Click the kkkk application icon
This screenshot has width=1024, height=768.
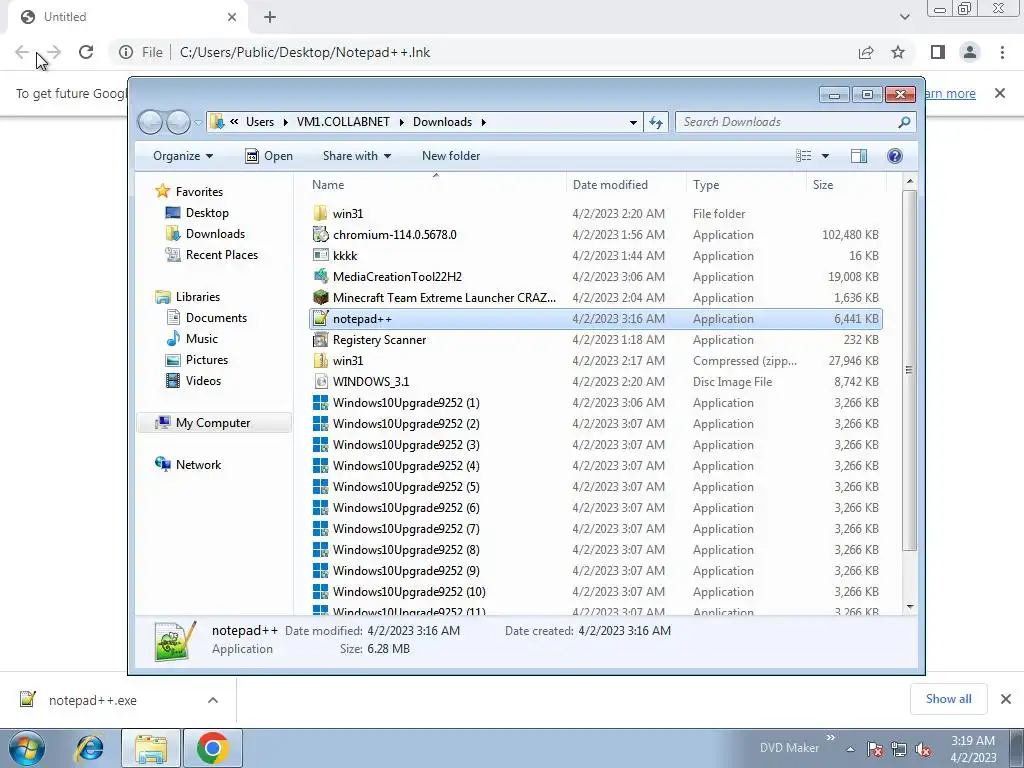320,255
